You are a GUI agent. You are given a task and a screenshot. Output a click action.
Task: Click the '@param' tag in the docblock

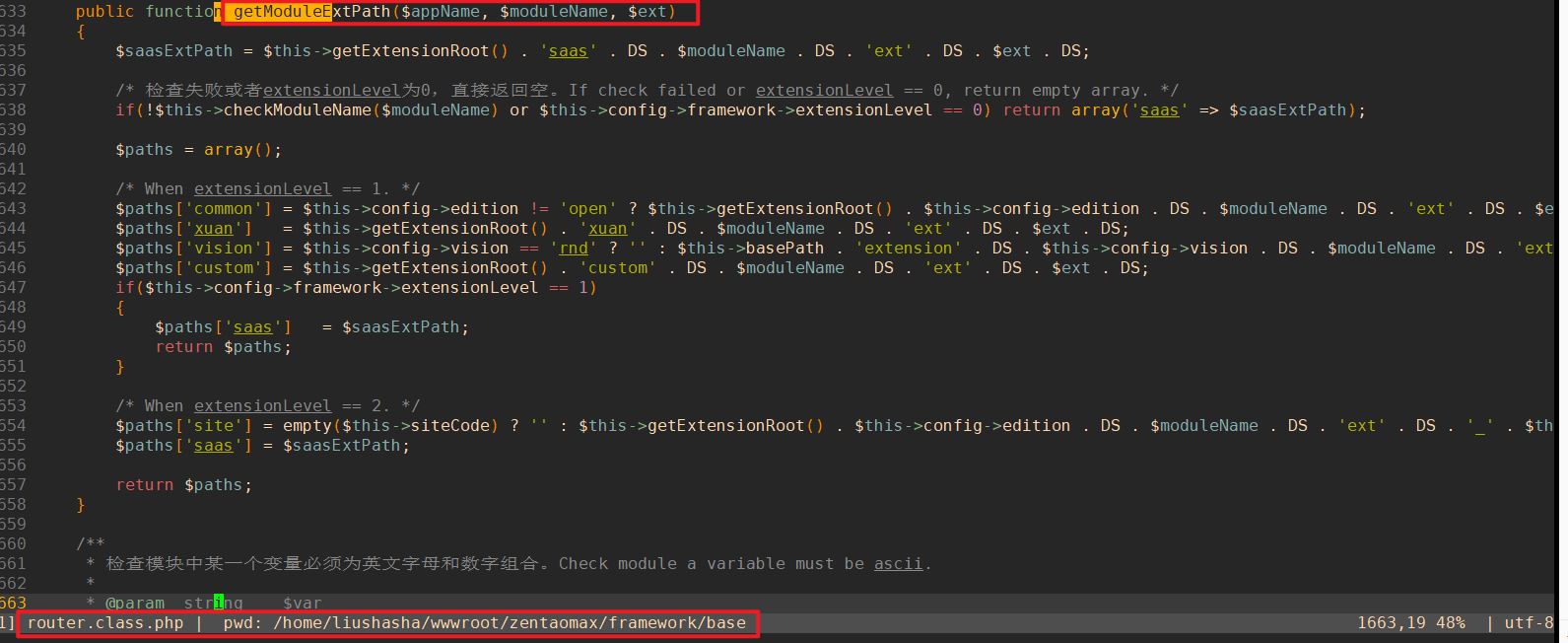pyautogui.click(x=135, y=604)
